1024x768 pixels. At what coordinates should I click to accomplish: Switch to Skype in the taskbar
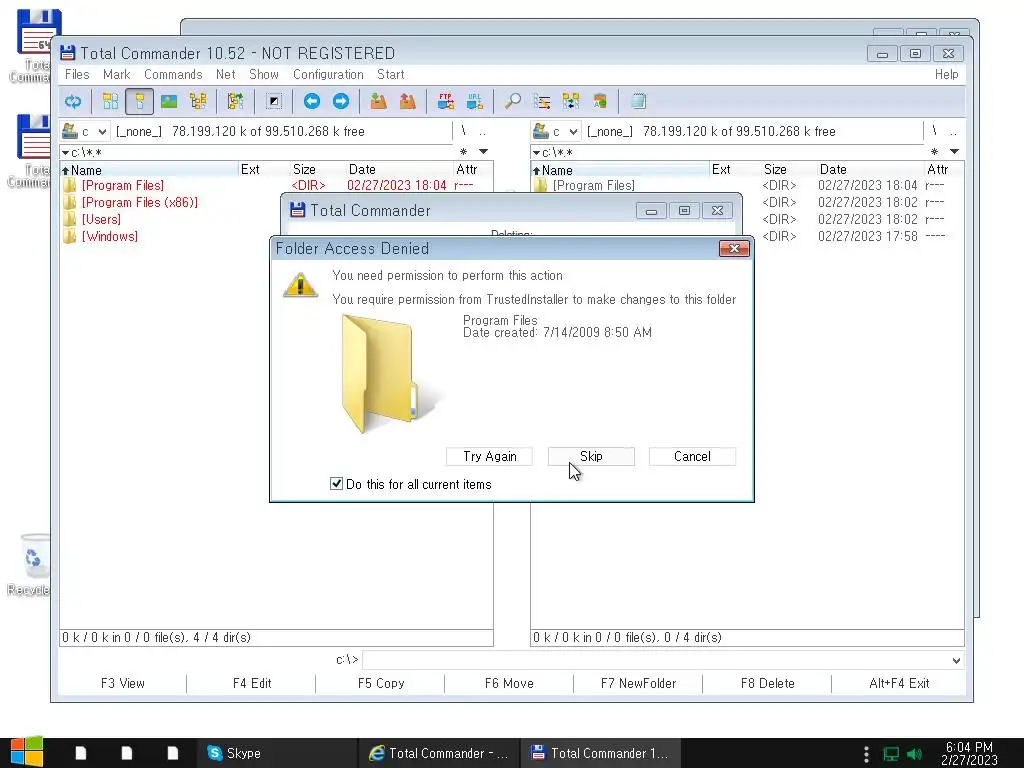[x=278, y=753]
